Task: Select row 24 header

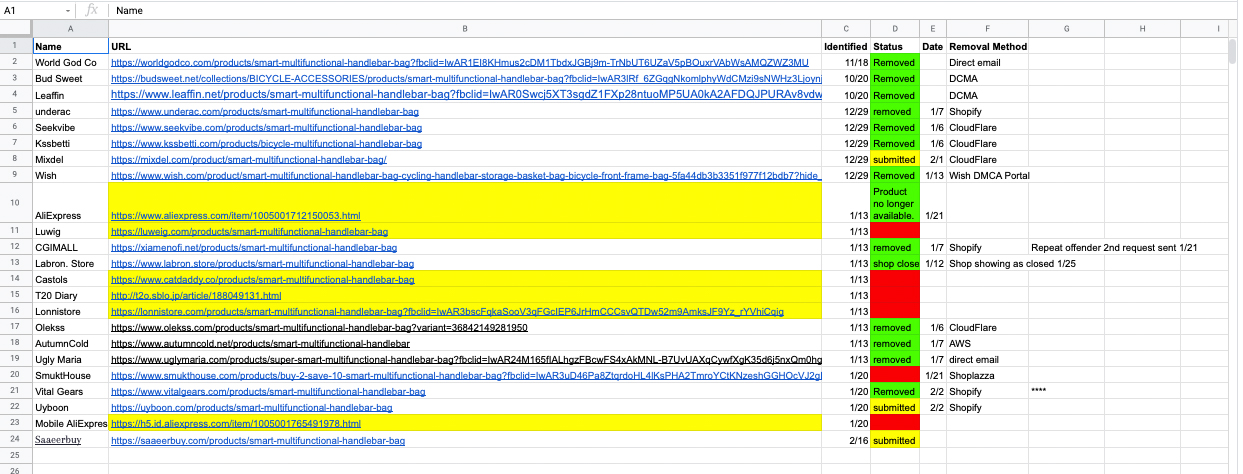Action: coord(15,440)
